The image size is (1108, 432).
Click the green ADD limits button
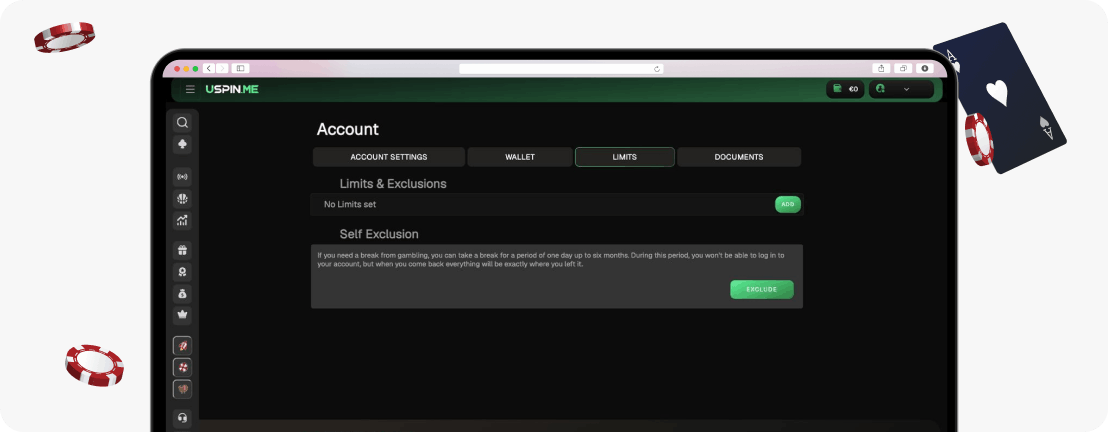[788, 204]
